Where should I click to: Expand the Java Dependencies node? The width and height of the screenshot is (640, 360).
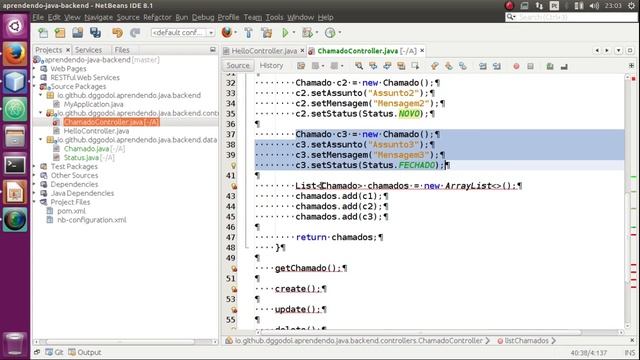coord(35,193)
